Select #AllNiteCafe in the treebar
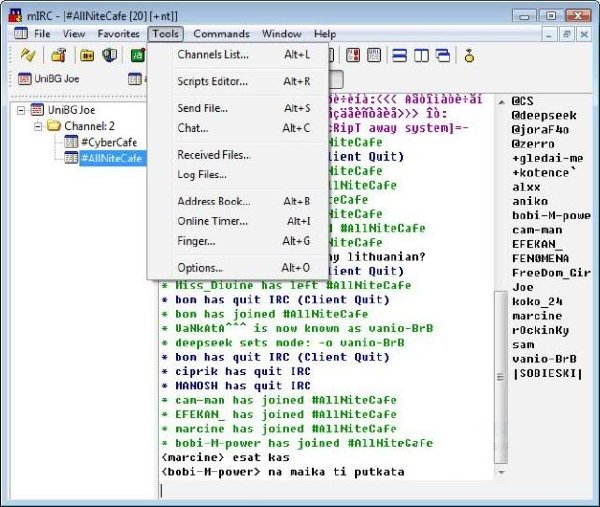 tap(111, 158)
